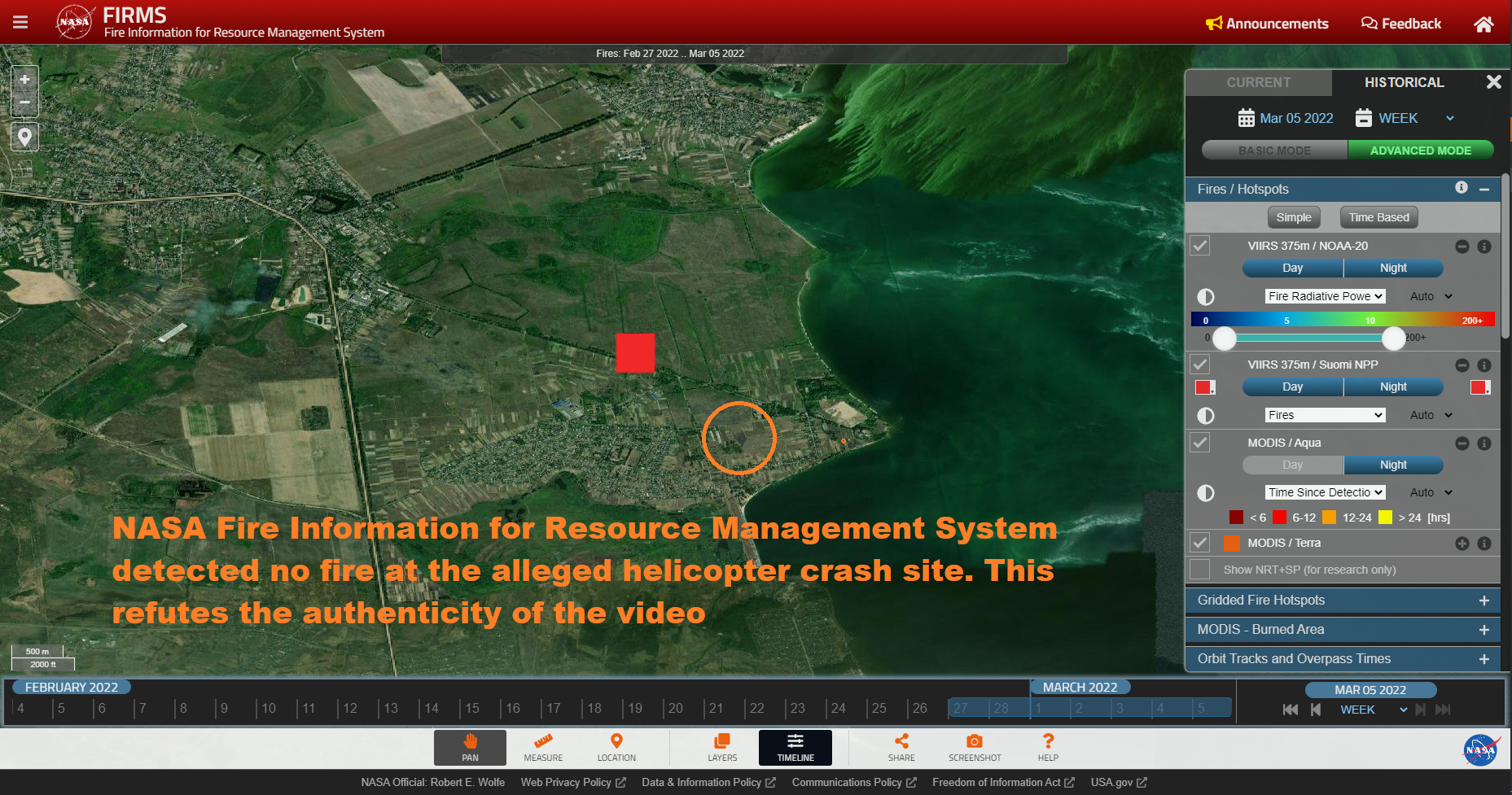Uncheck VIIRS 375m / Suomi NPP layer
This screenshot has width=1512, height=795.
point(1200,365)
